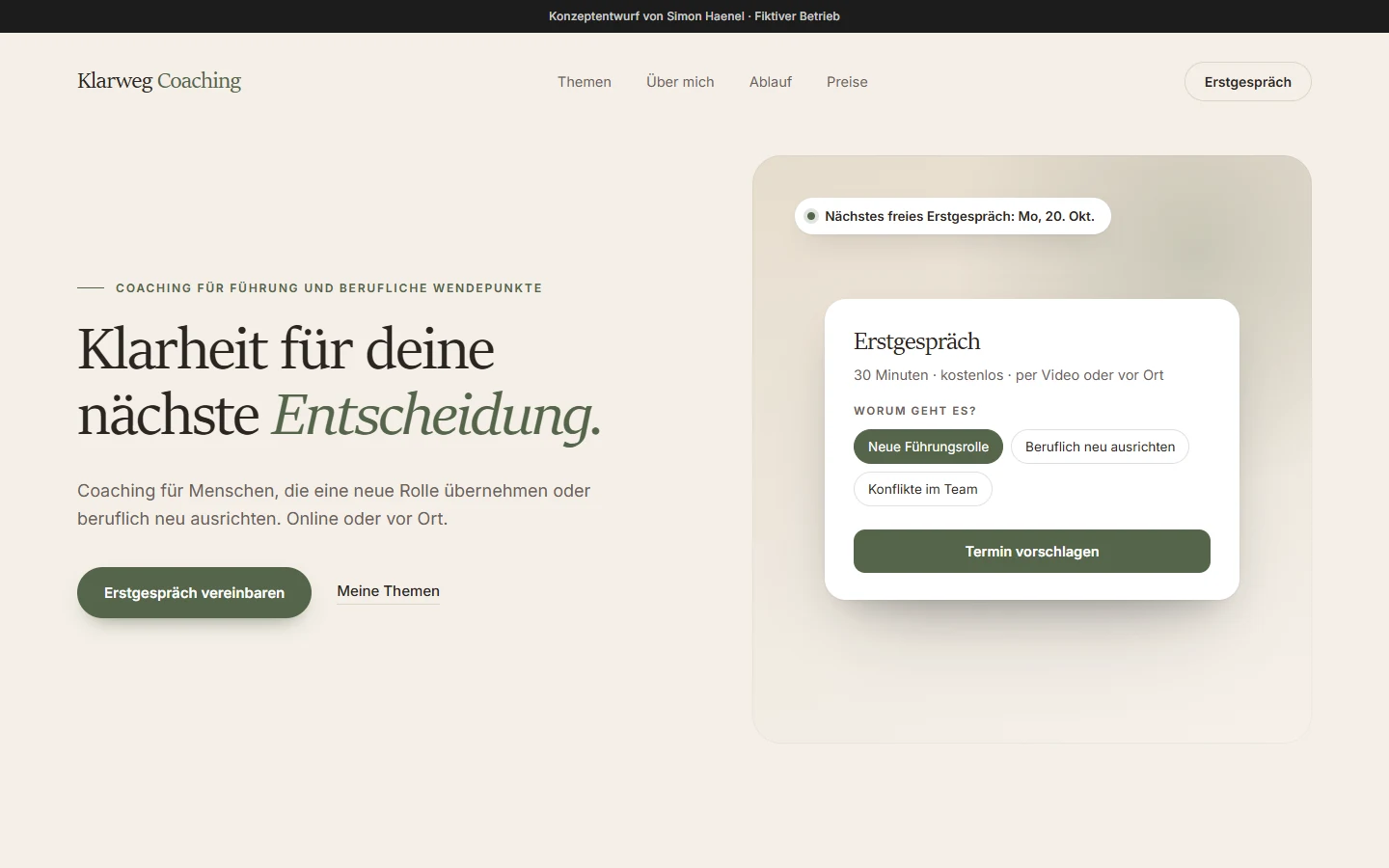Pick the Konflikte im Team chip

coord(922,489)
